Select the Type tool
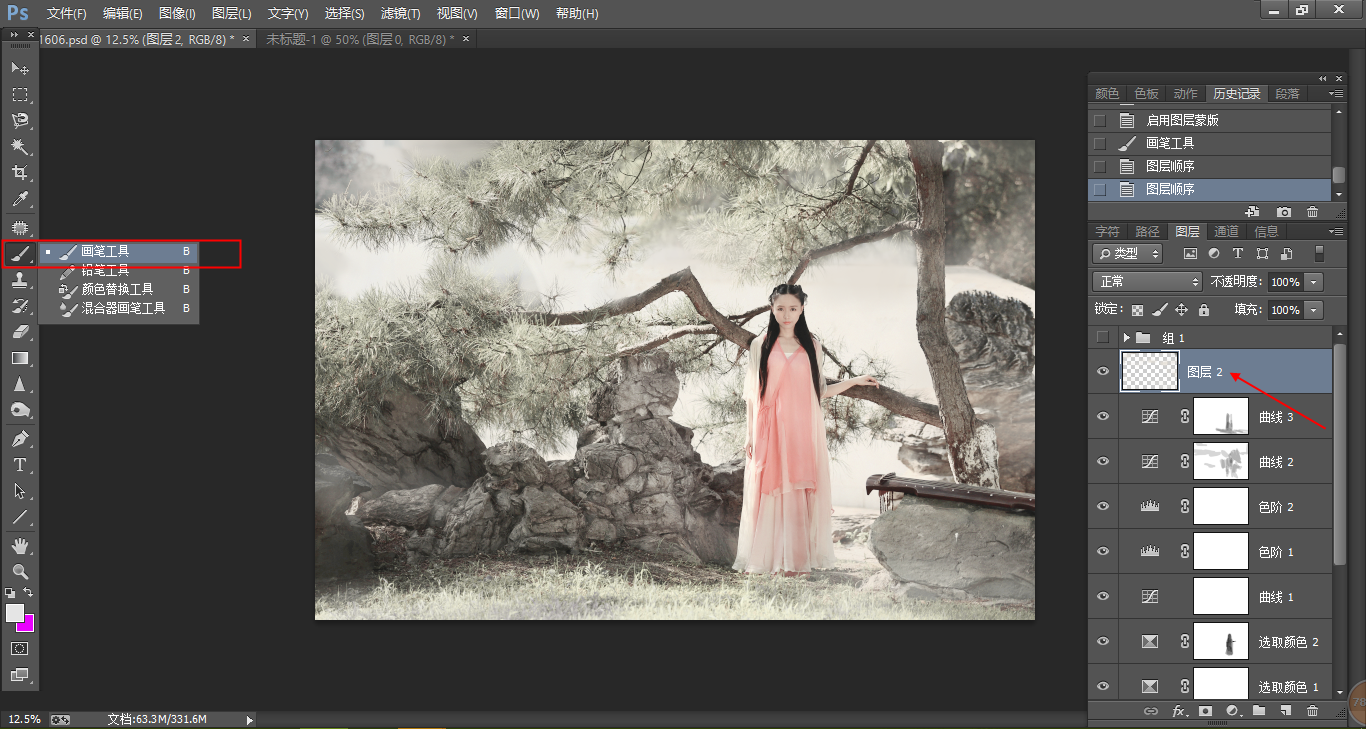Screen dimensions: 1366x729 (x=19, y=465)
